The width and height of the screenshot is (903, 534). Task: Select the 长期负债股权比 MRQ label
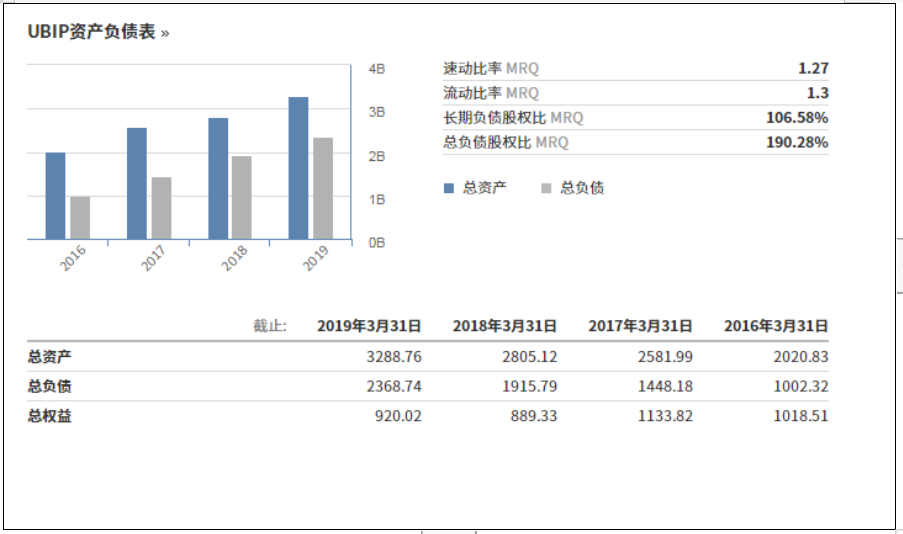tap(513, 118)
